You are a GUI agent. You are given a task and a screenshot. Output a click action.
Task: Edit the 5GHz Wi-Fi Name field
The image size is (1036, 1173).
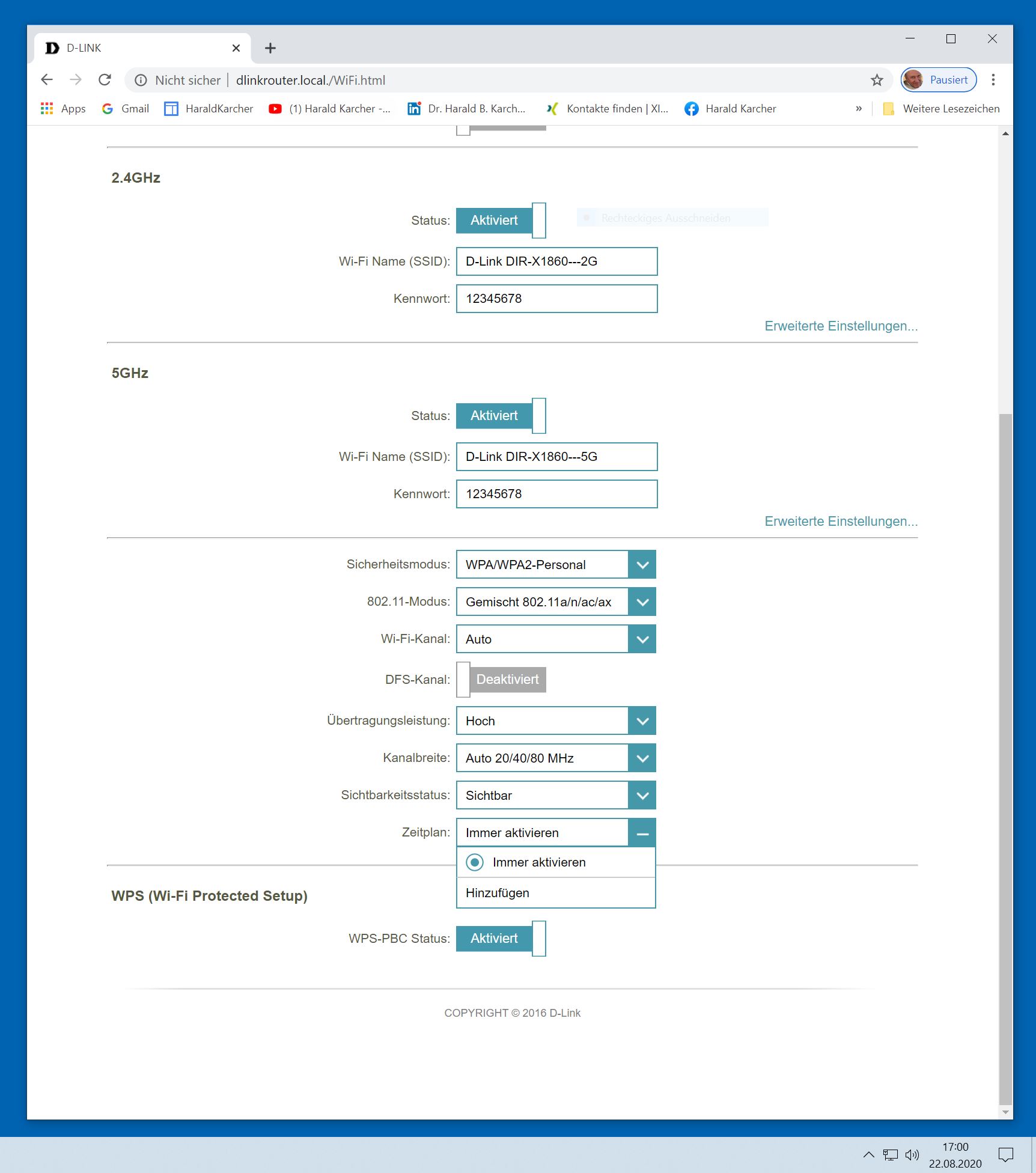coord(556,457)
